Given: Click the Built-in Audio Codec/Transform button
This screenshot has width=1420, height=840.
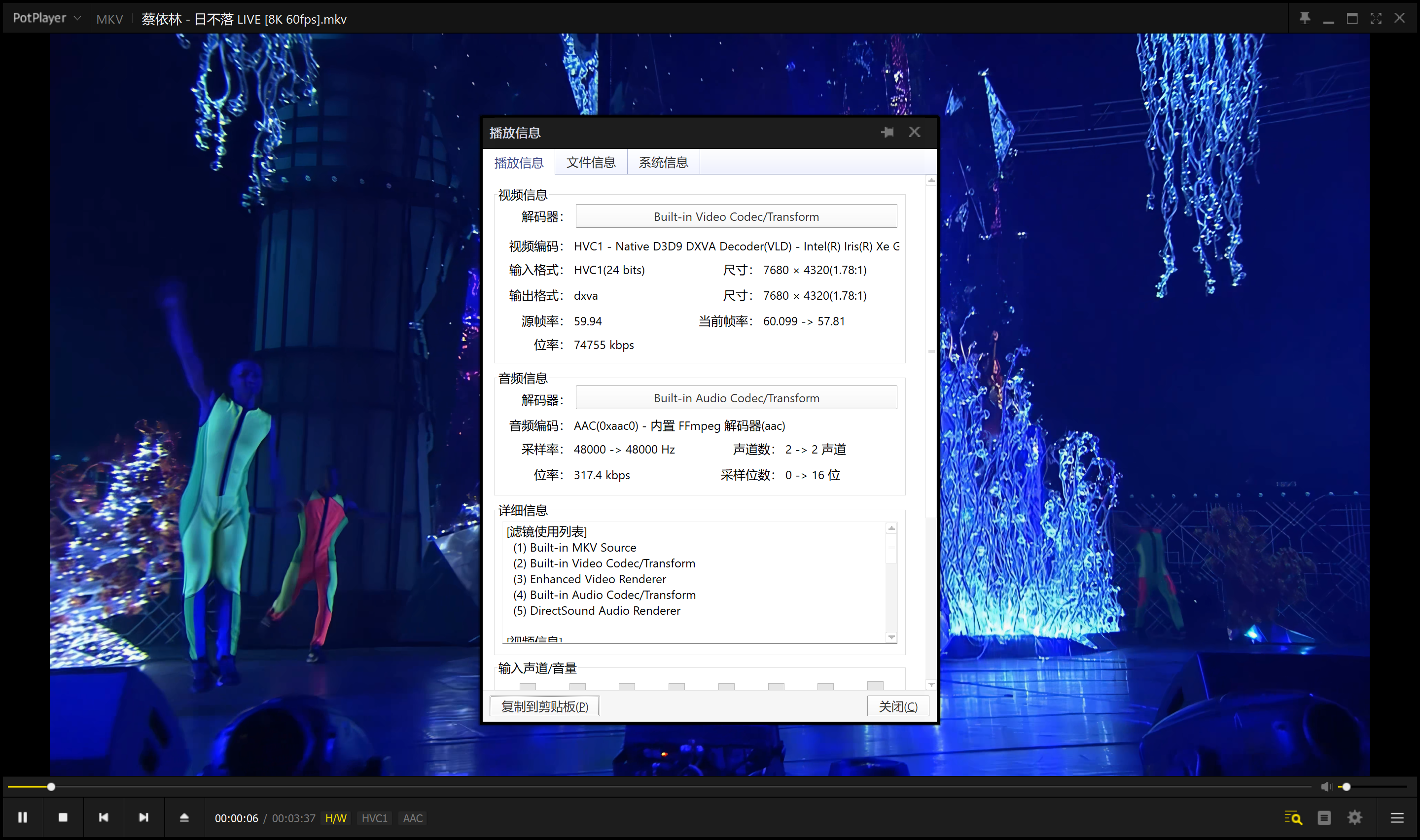Looking at the screenshot, I should (x=736, y=398).
